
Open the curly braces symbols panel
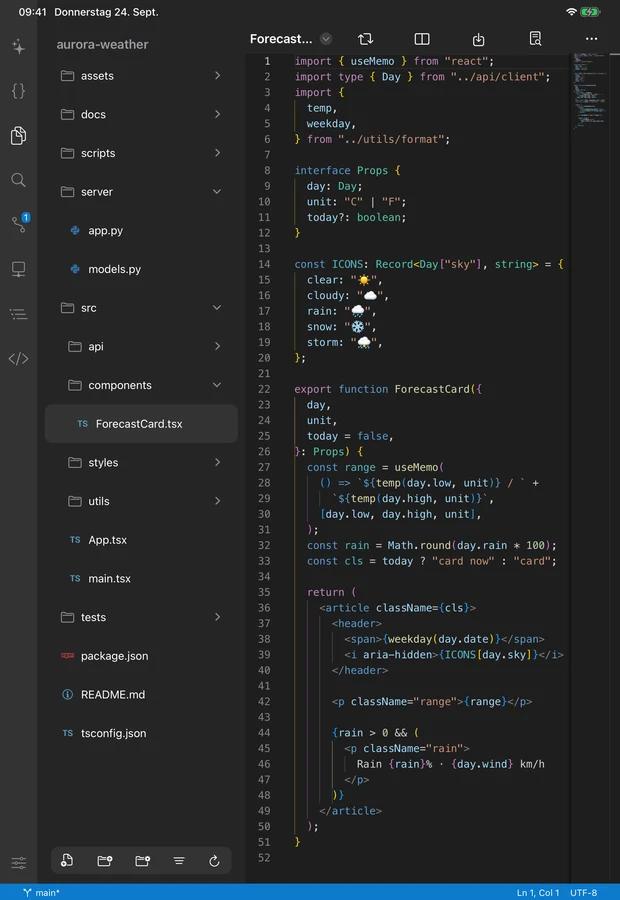click(x=18, y=91)
